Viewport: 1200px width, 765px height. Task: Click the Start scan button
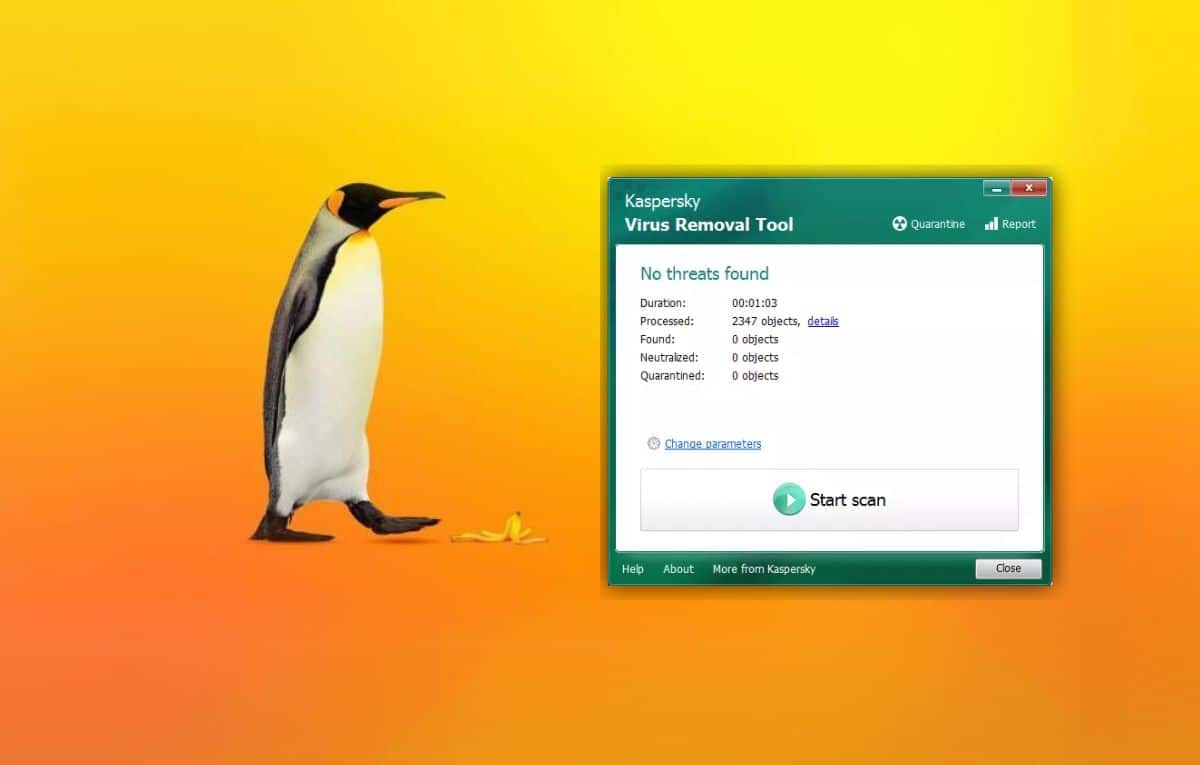[829, 500]
